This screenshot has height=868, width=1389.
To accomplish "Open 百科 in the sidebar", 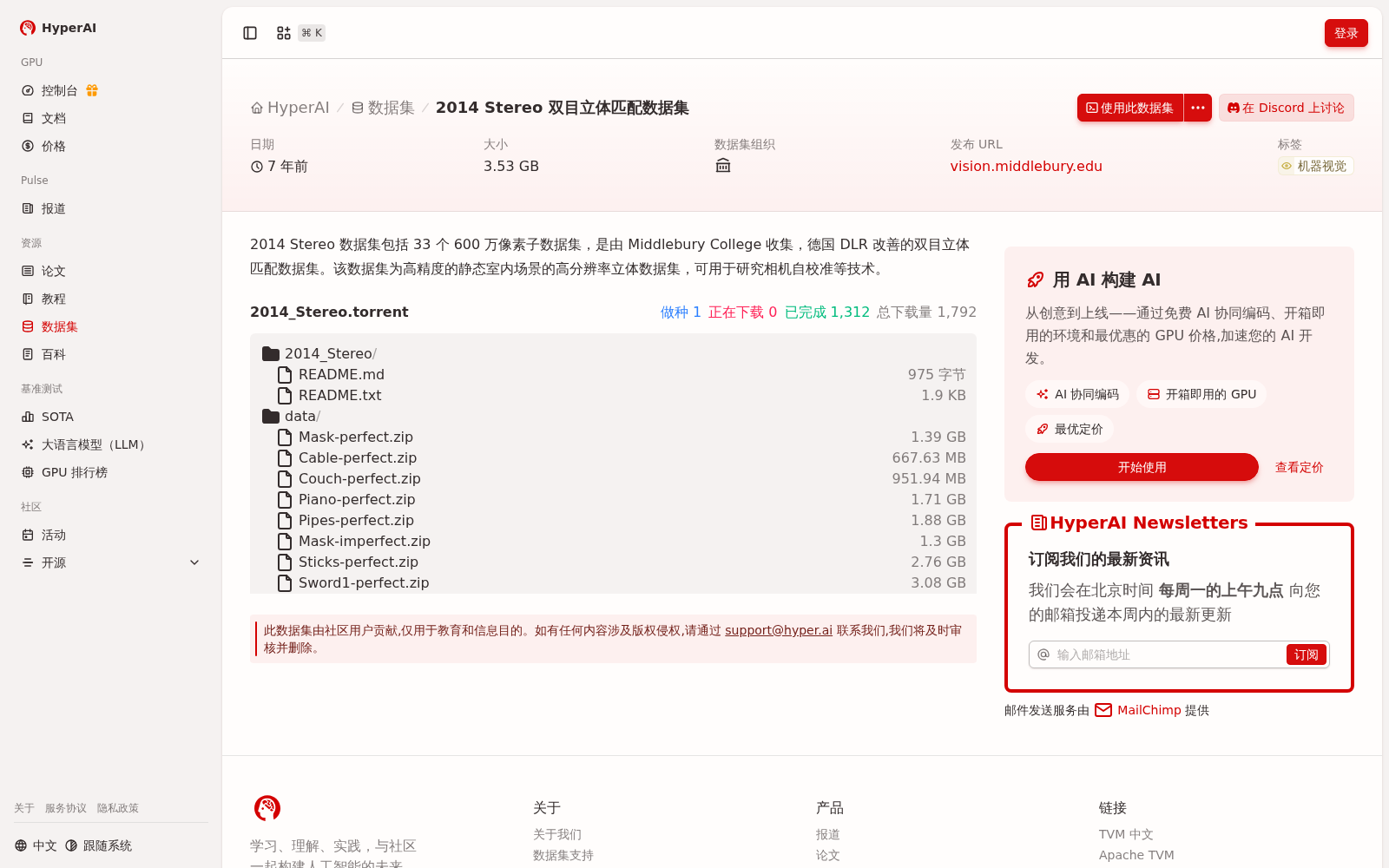I will [x=110, y=354].
